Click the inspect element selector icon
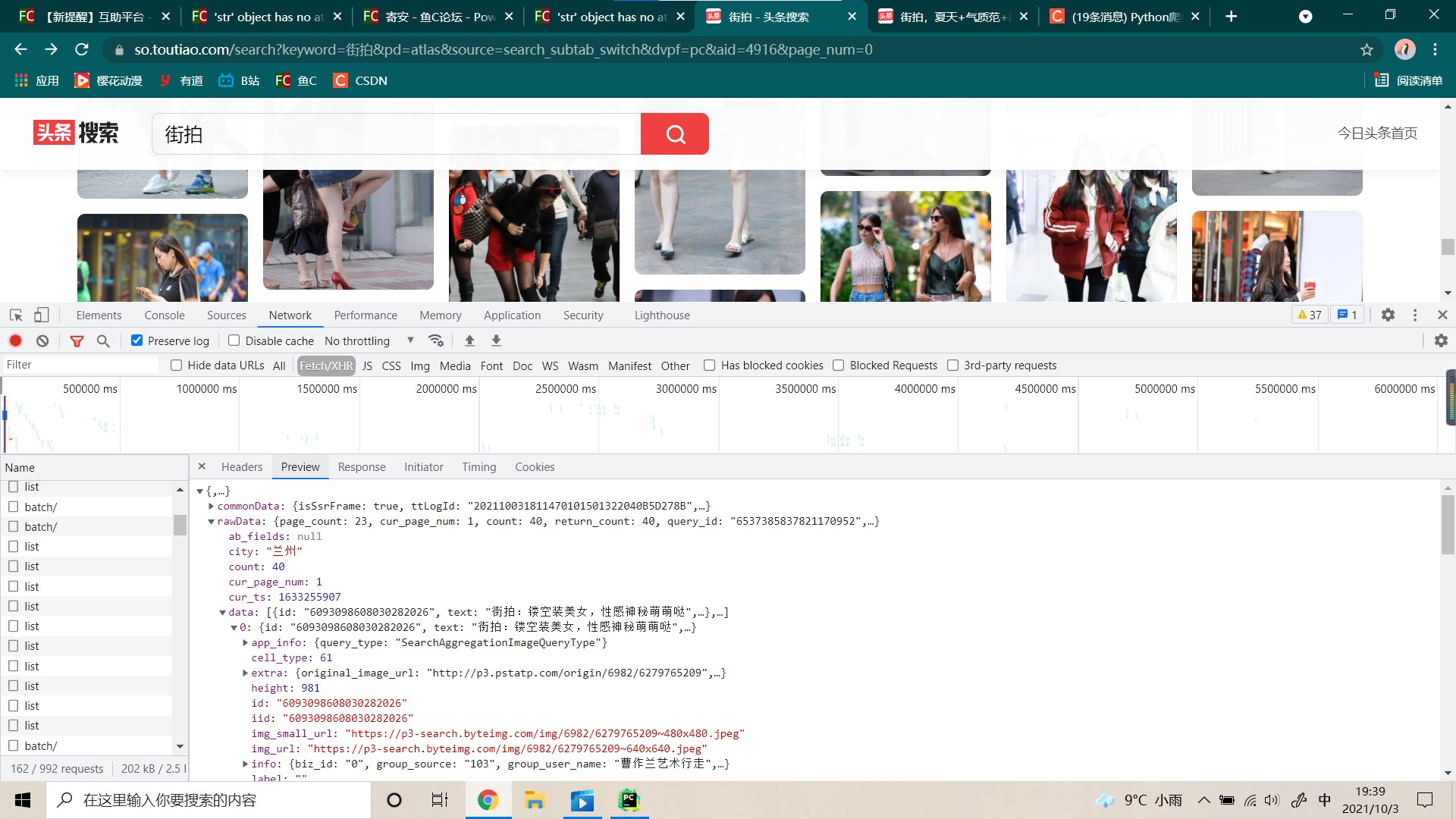This screenshot has height=819, width=1456. tap(16, 315)
